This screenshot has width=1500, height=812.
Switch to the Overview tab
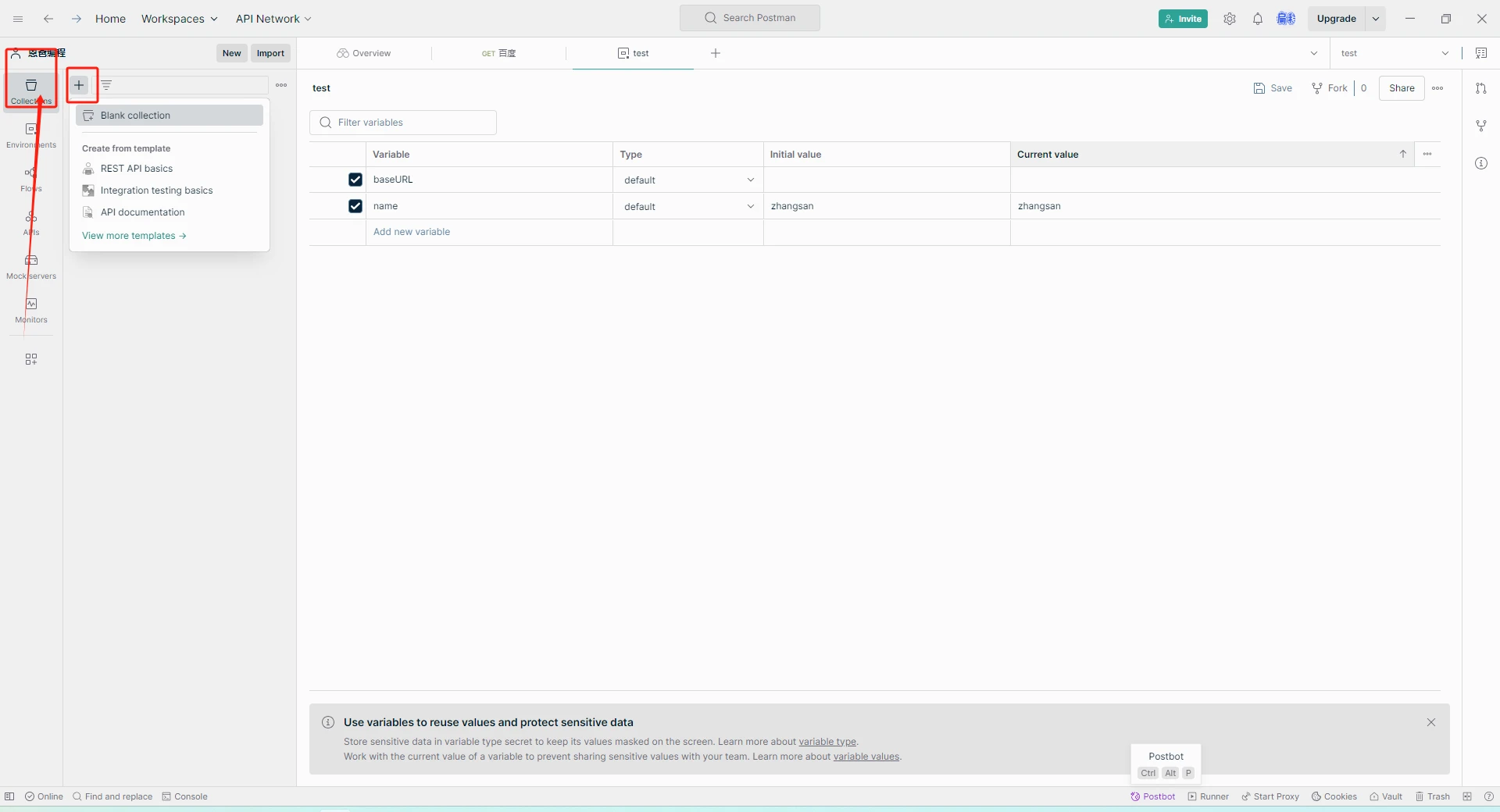pyautogui.click(x=364, y=53)
